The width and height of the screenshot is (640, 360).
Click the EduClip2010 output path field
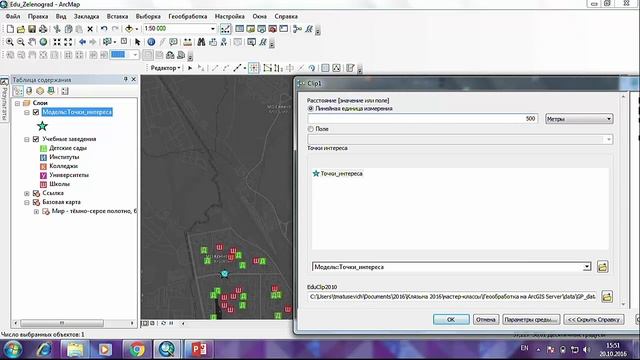pyautogui.click(x=453, y=297)
